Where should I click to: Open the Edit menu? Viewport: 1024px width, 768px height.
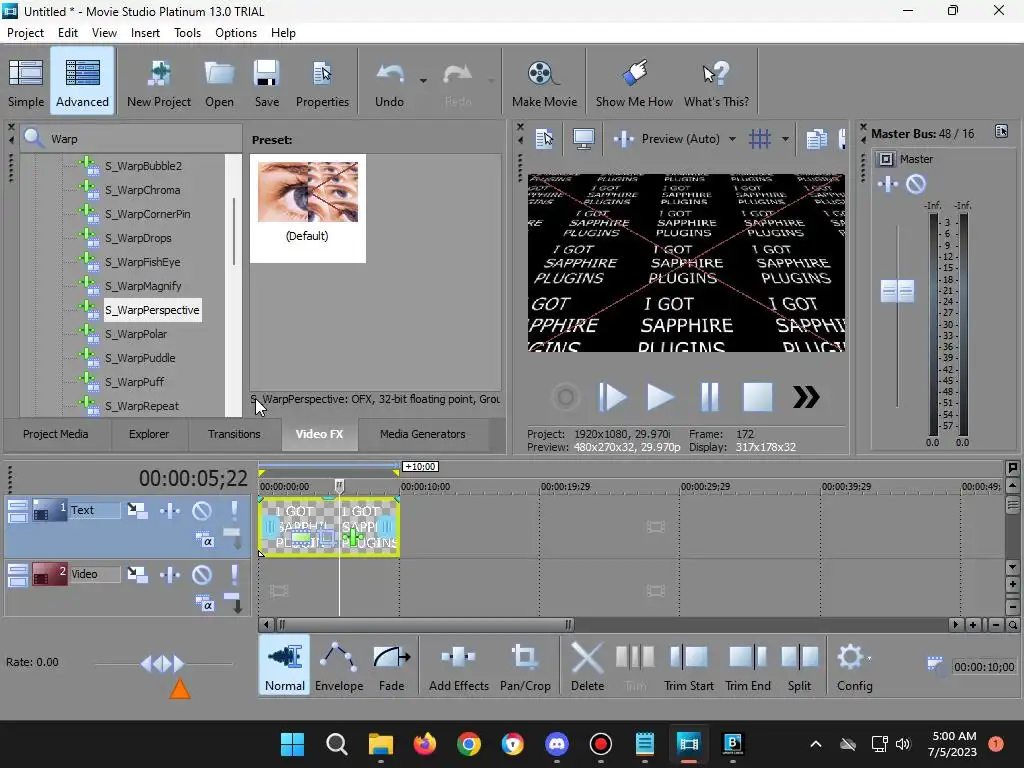pos(68,33)
